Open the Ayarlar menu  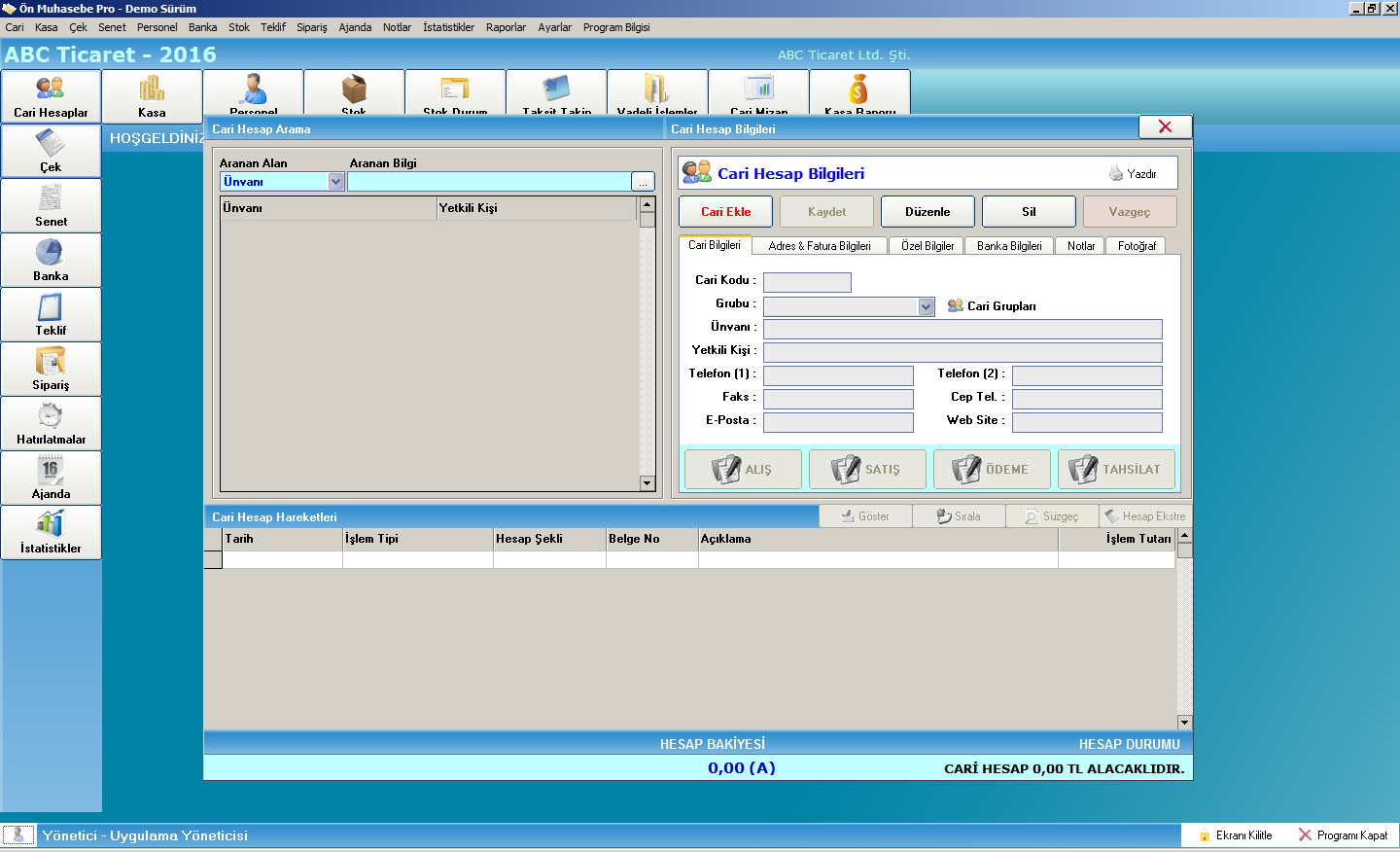[555, 27]
